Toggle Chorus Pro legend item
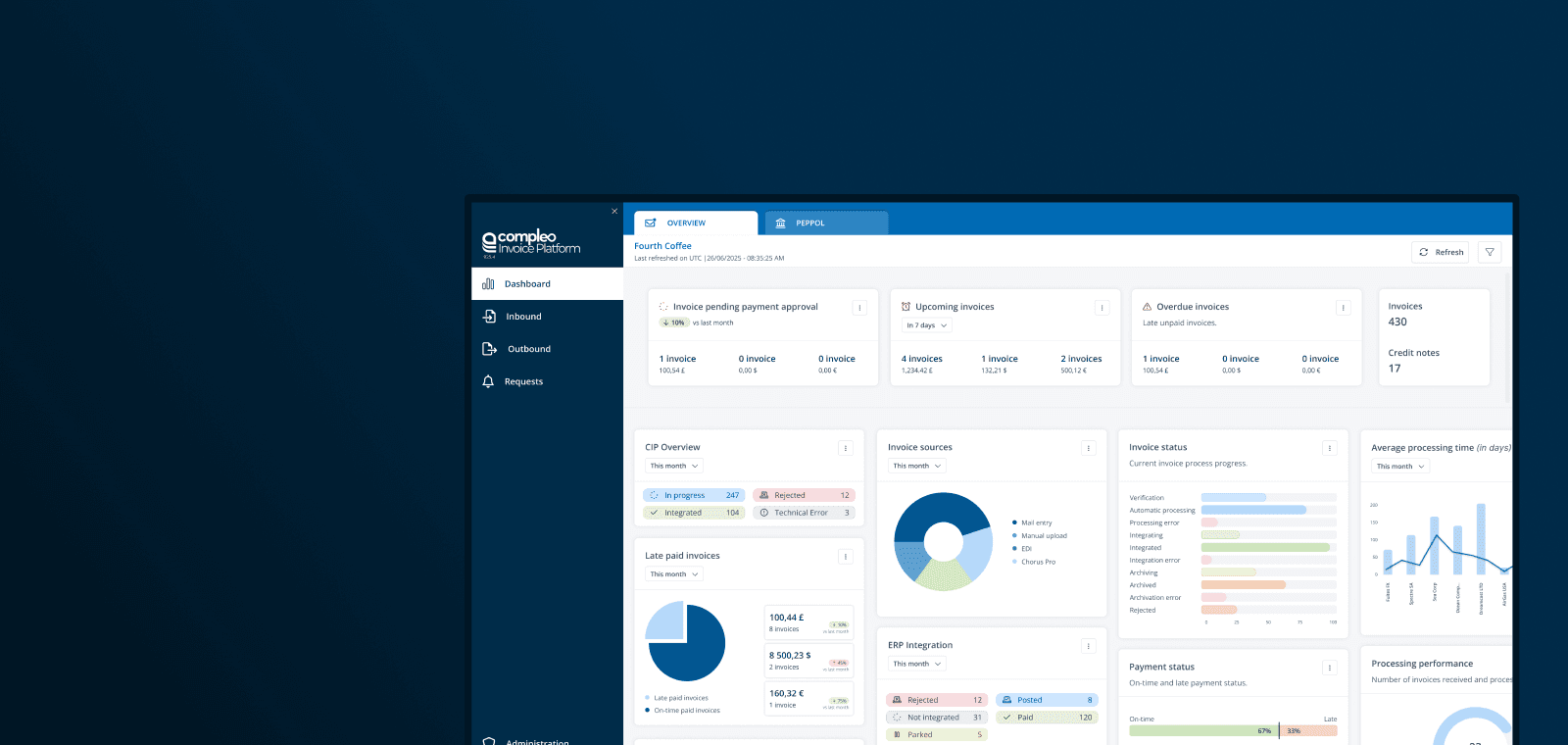 tap(1038, 562)
